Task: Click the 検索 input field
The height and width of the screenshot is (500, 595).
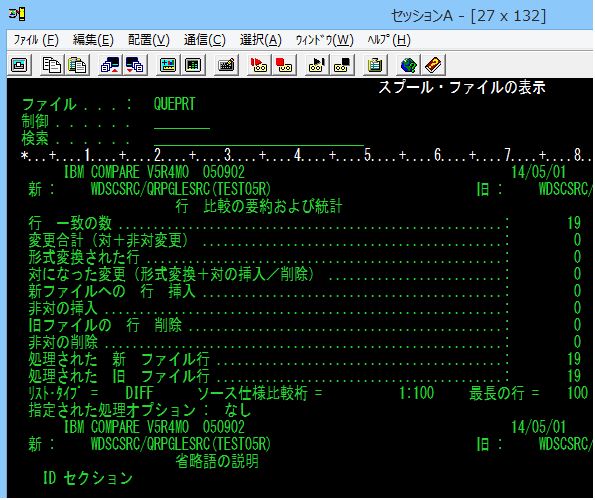Action: tap(259, 139)
